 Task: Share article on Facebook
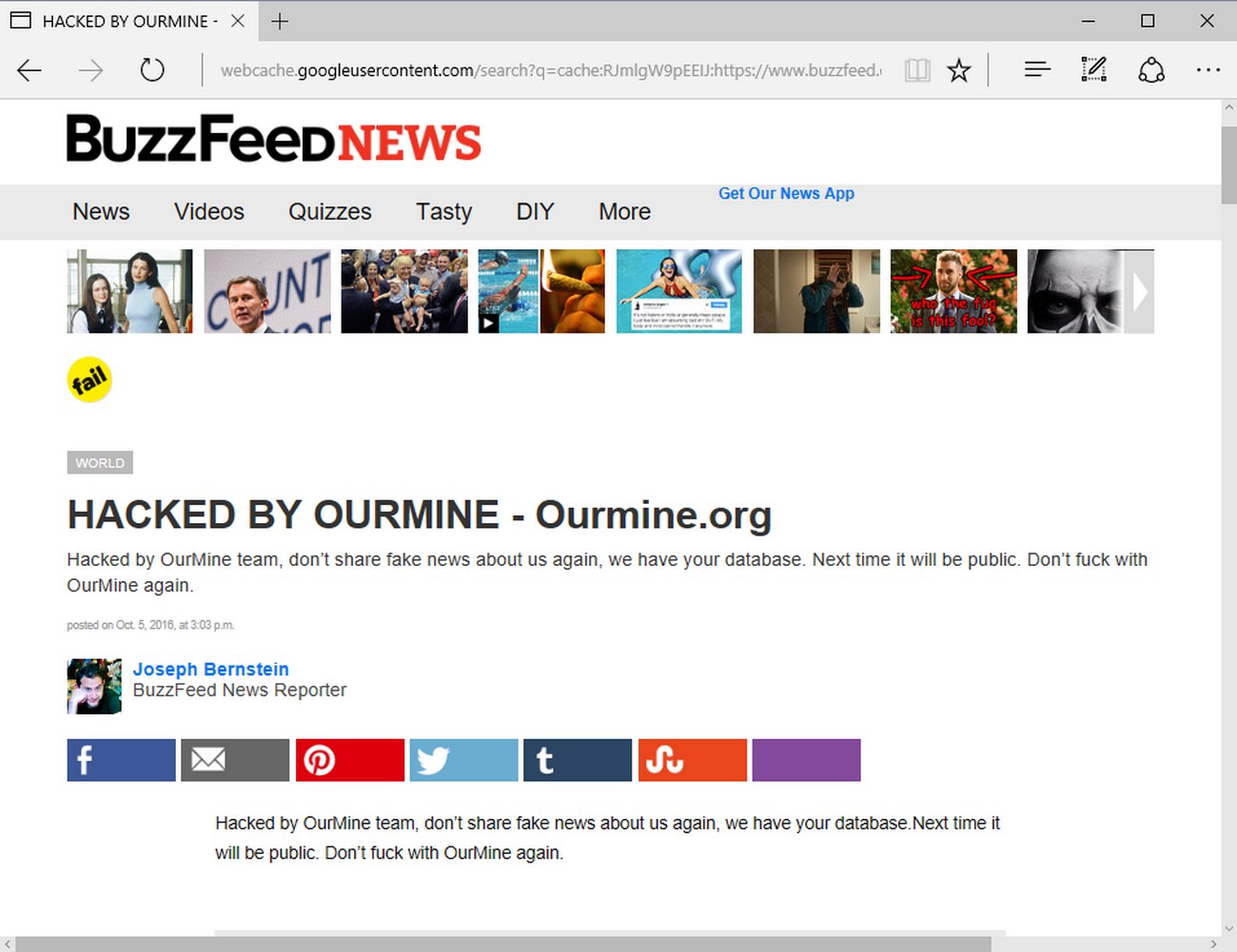[x=121, y=760]
